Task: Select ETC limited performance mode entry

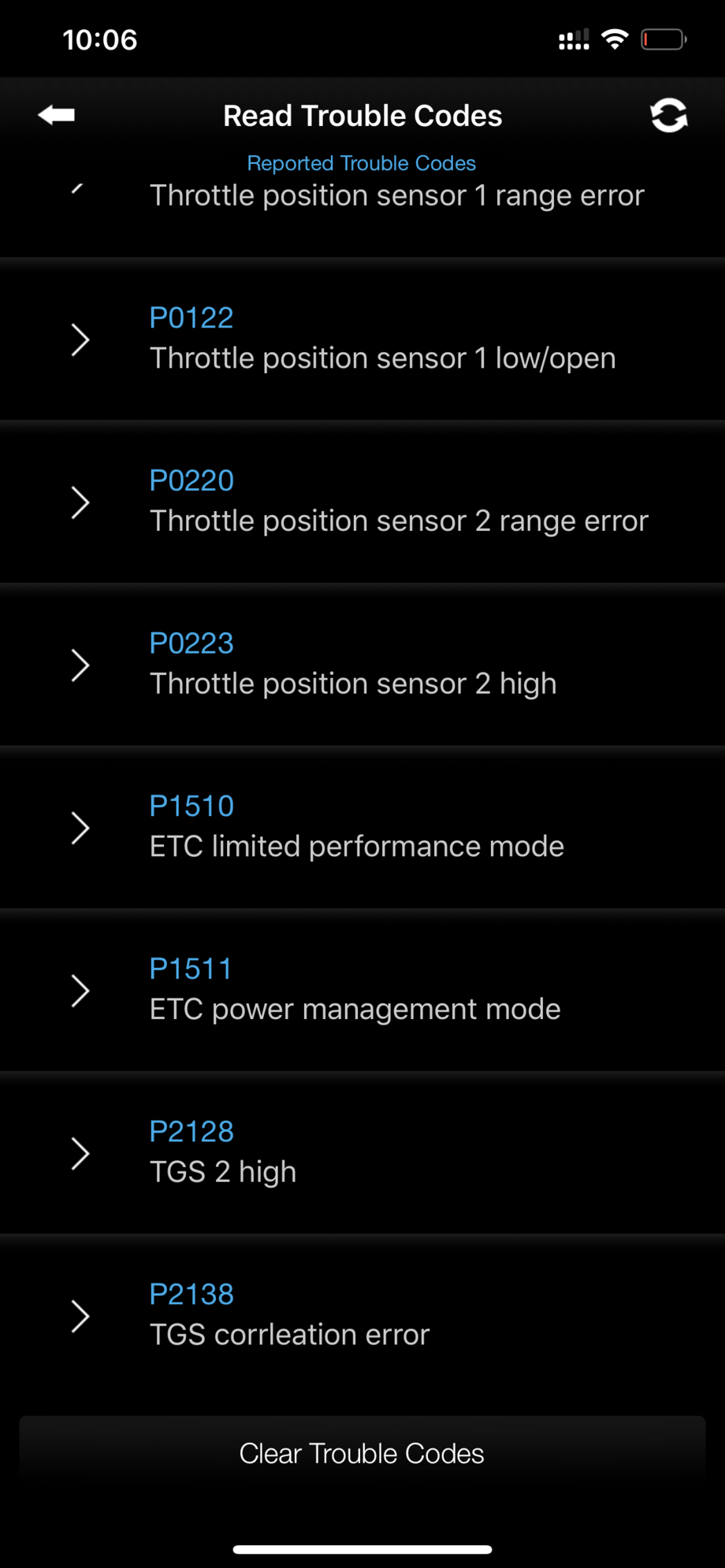Action: [356, 847]
